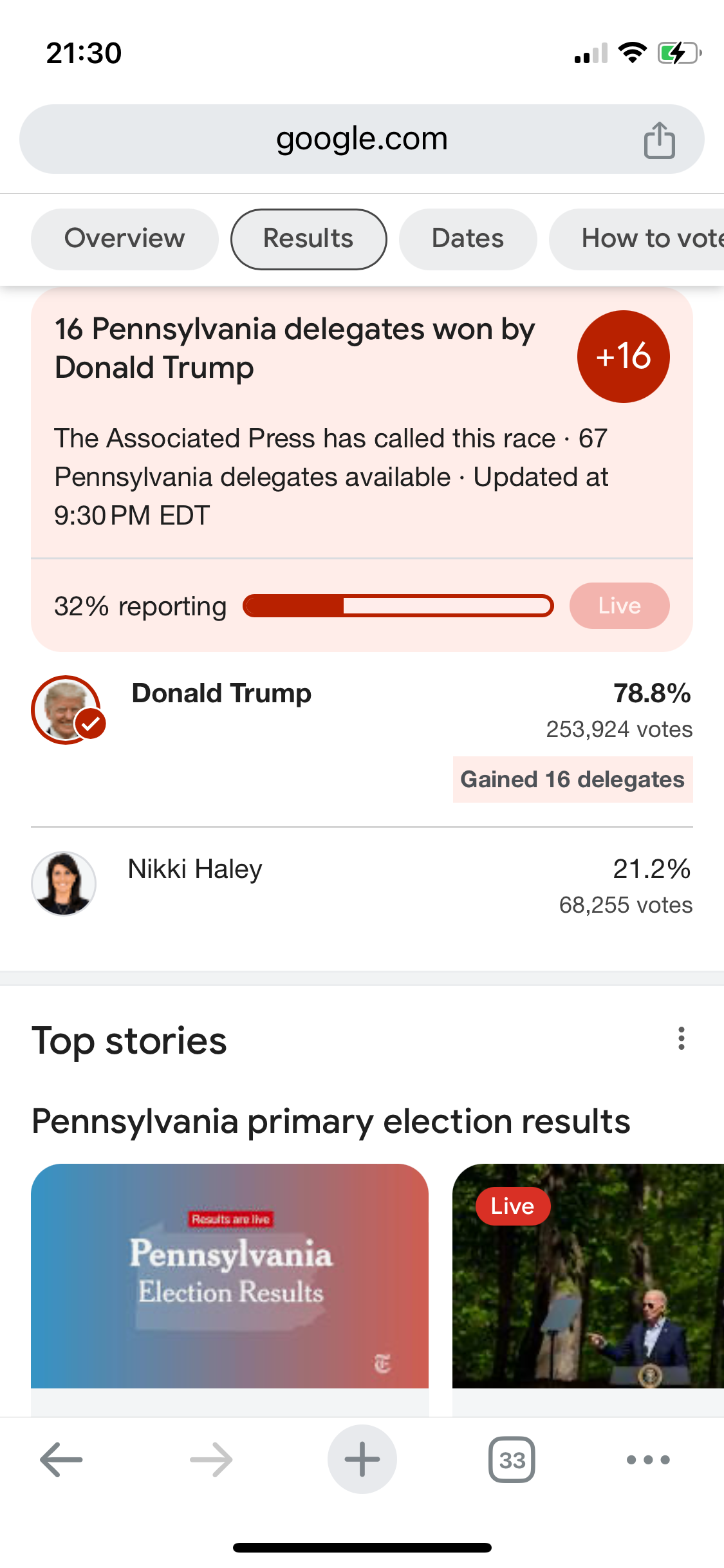Click the 32% reporting progress bar

click(x=398, y=606)
